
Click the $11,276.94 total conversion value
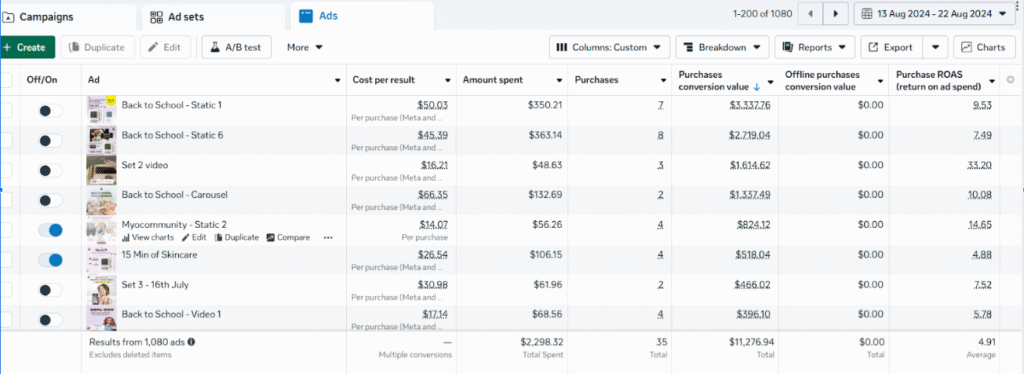pos(751,341)
